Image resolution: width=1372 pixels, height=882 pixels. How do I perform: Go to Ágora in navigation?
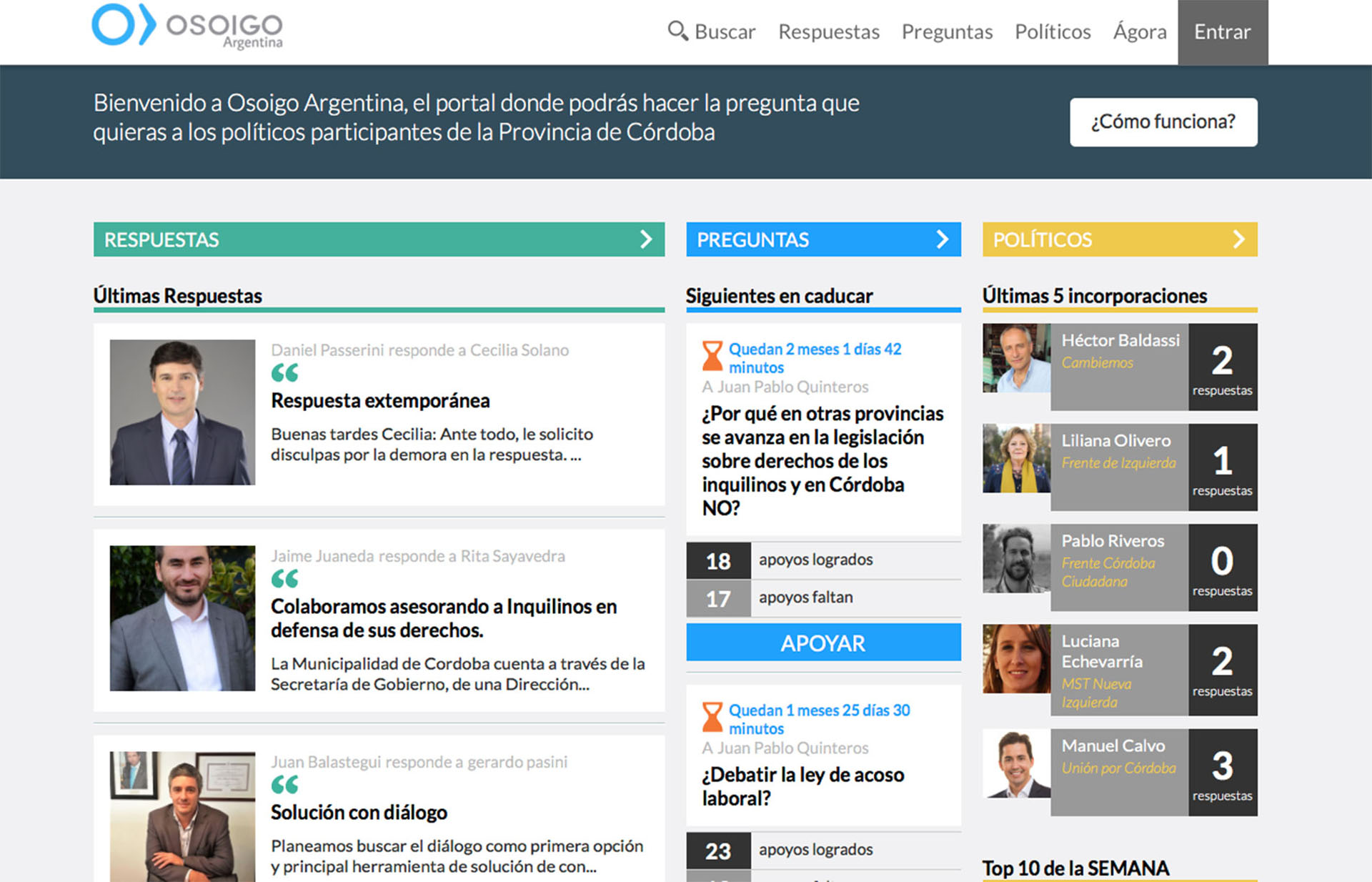tap(1139, 32)
